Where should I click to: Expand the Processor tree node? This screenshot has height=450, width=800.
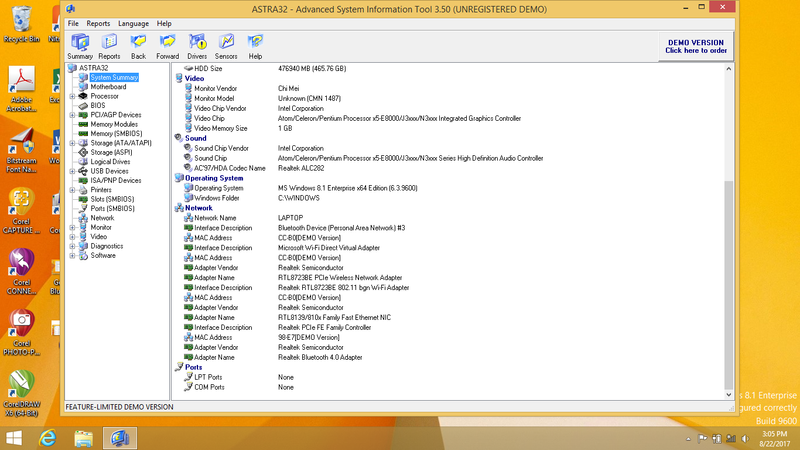pyautogui.click(x=72, y=96)
